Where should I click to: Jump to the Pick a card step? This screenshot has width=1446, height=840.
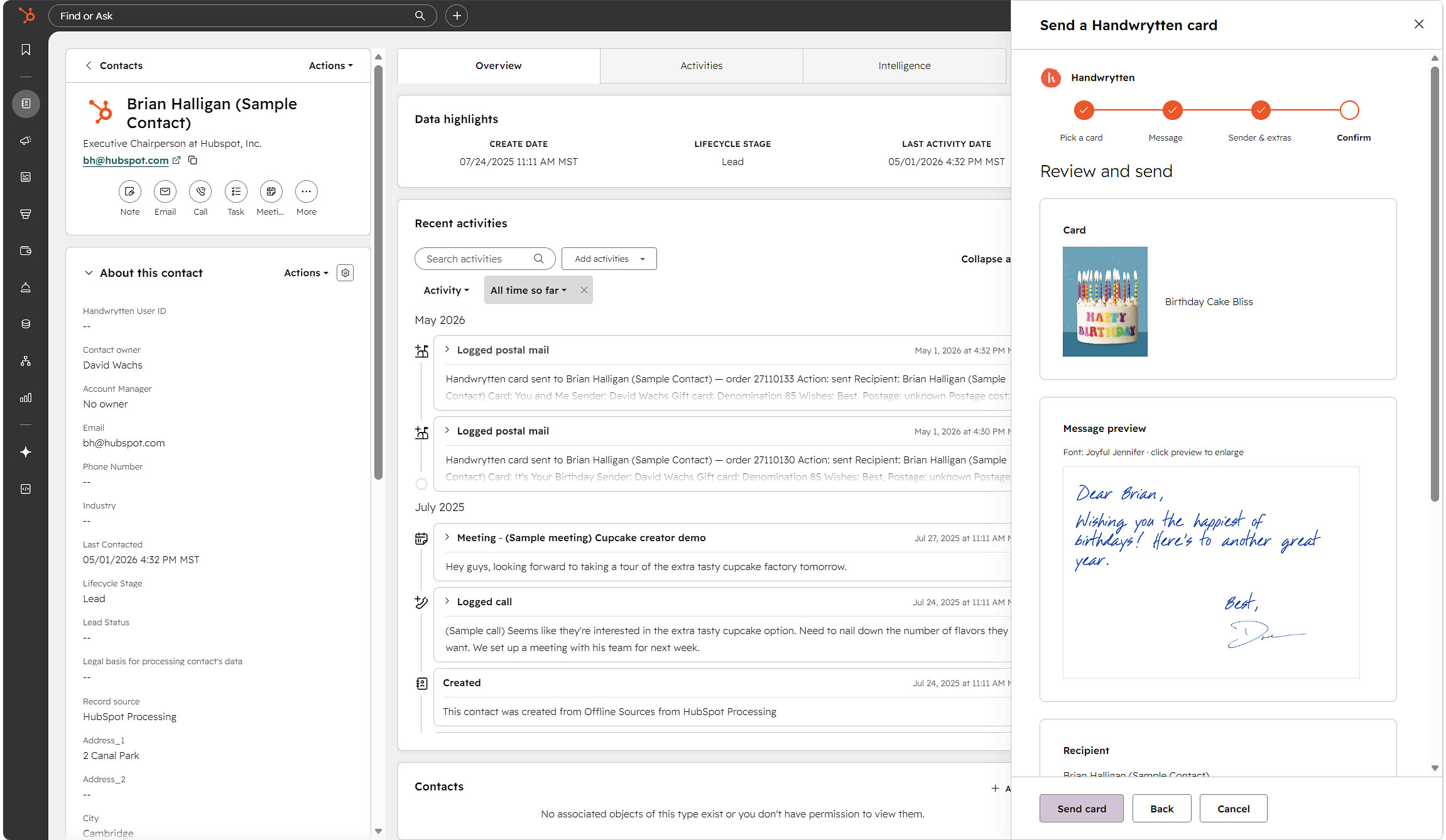tap(1084, 110)
